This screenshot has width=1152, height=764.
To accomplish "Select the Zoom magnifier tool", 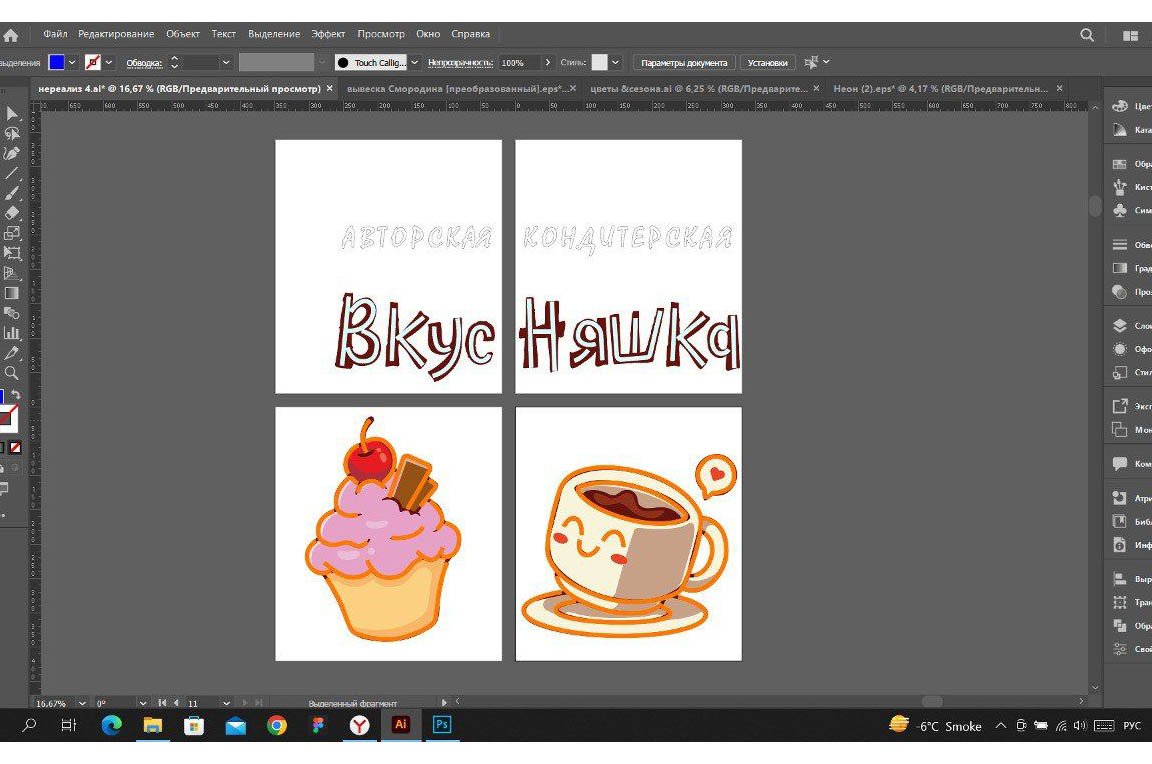I will (x=12, y=373).
